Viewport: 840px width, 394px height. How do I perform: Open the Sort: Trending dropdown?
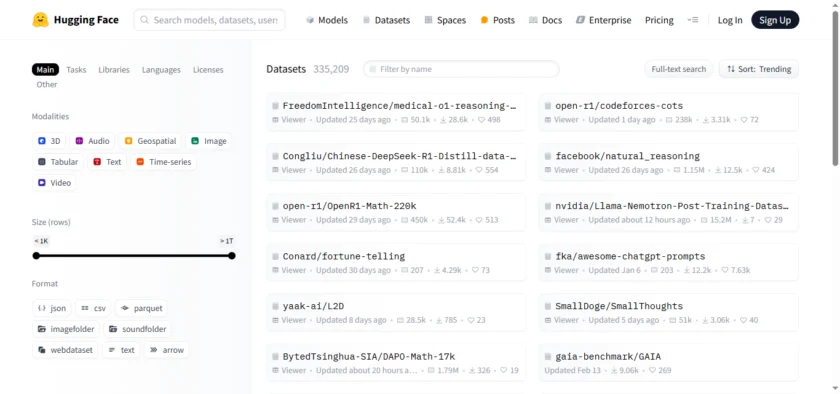point(759,69)
